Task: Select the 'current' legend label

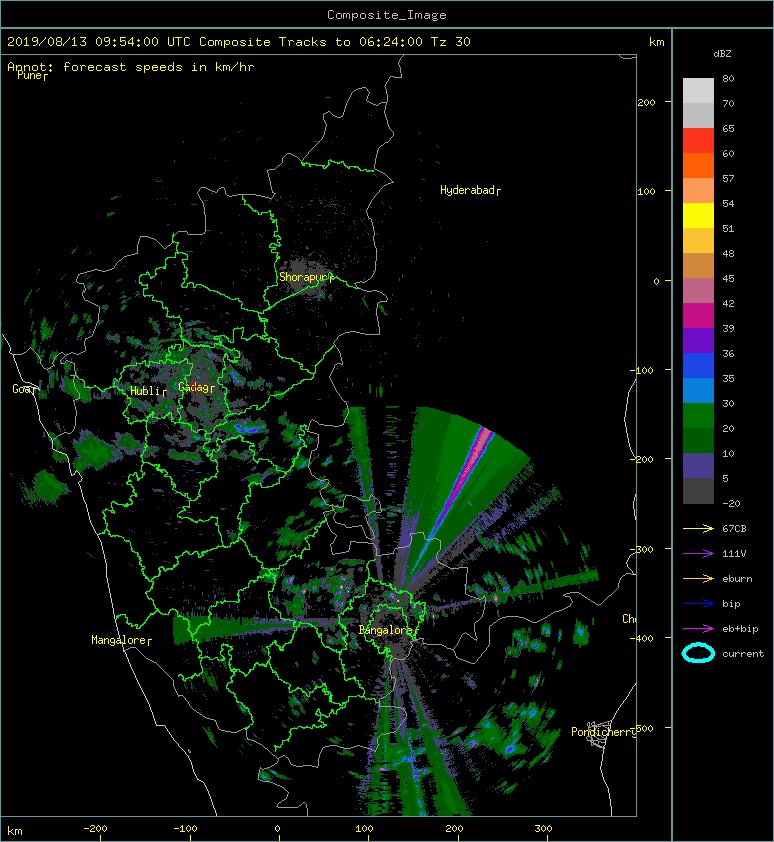Action: (x=743, y=654)
